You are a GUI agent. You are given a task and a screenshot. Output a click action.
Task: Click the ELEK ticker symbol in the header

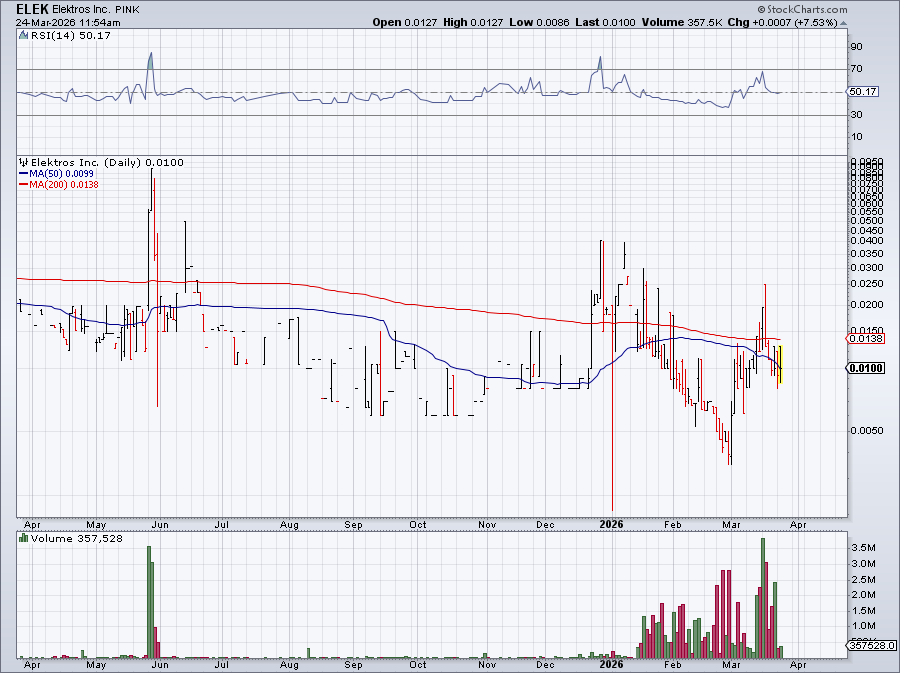(32, 9)
